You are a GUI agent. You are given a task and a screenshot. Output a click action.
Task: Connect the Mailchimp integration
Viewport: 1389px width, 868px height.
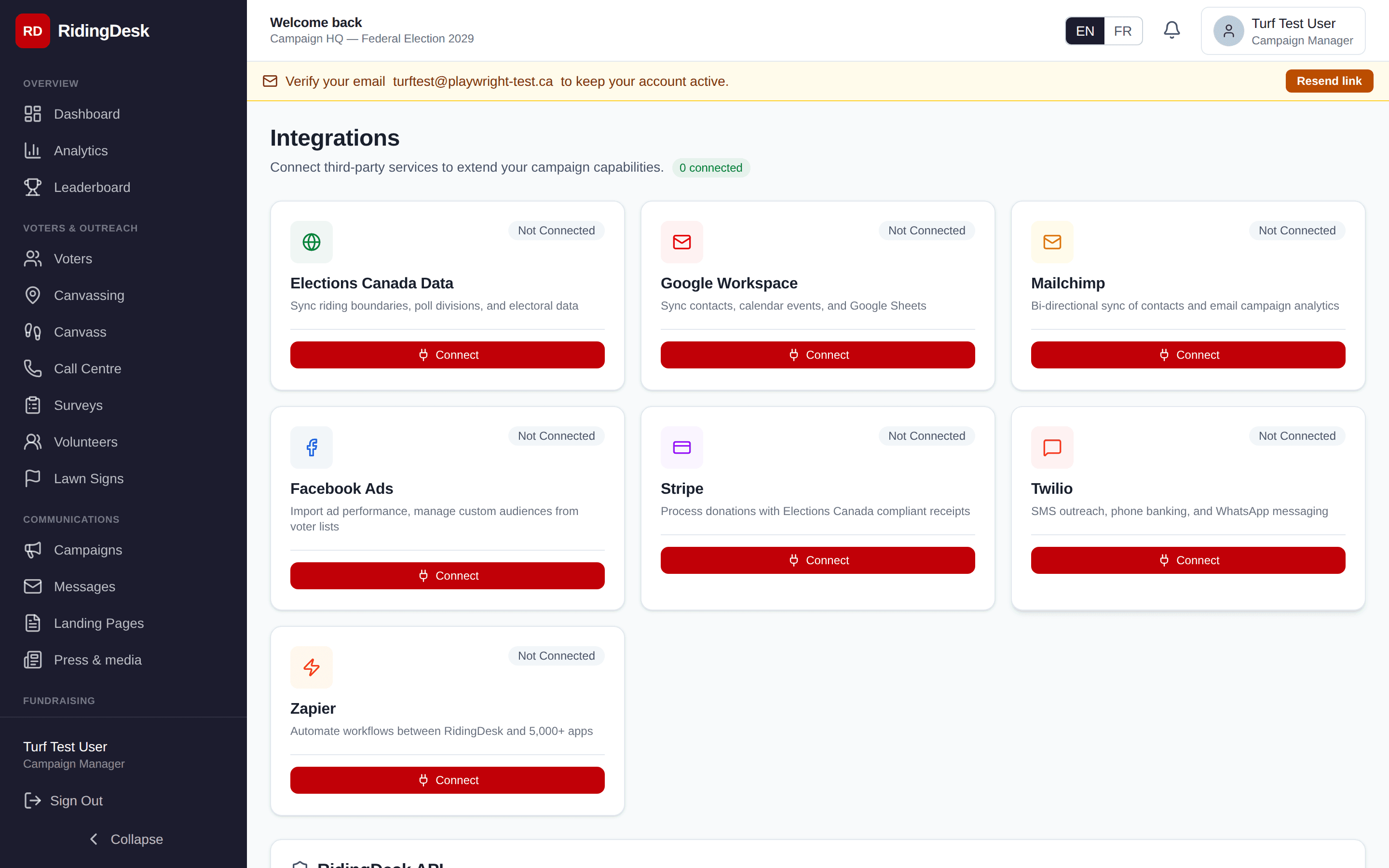[1187, 355]
